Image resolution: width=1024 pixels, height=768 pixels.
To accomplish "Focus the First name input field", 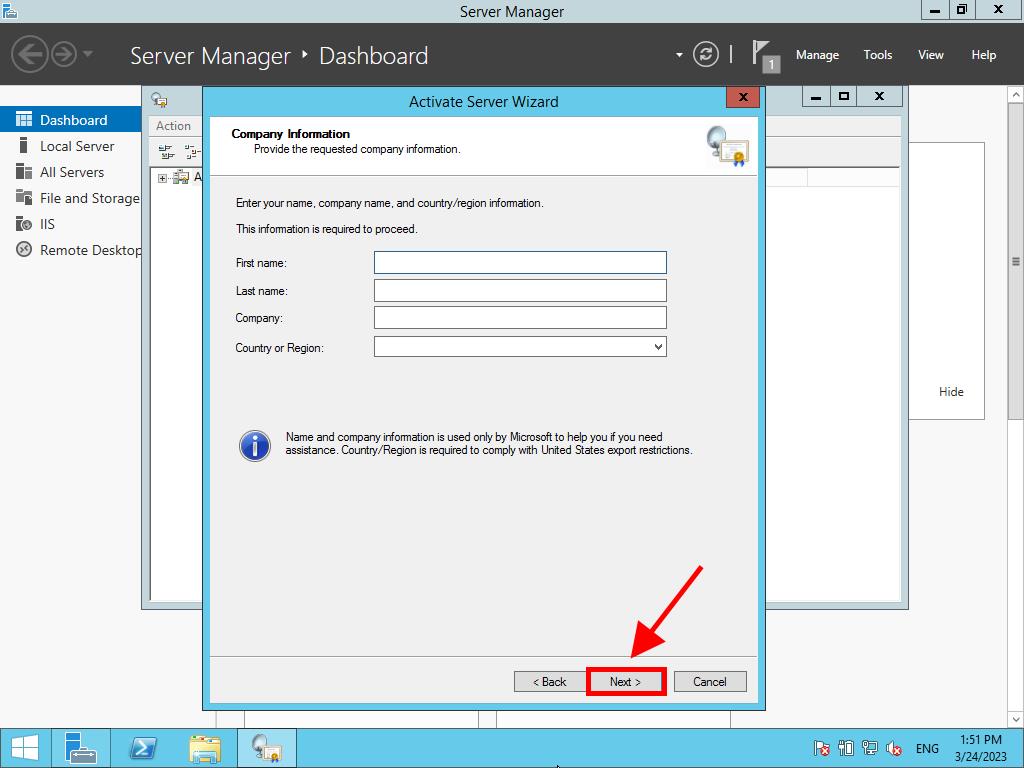I will [x=520, y=263].
